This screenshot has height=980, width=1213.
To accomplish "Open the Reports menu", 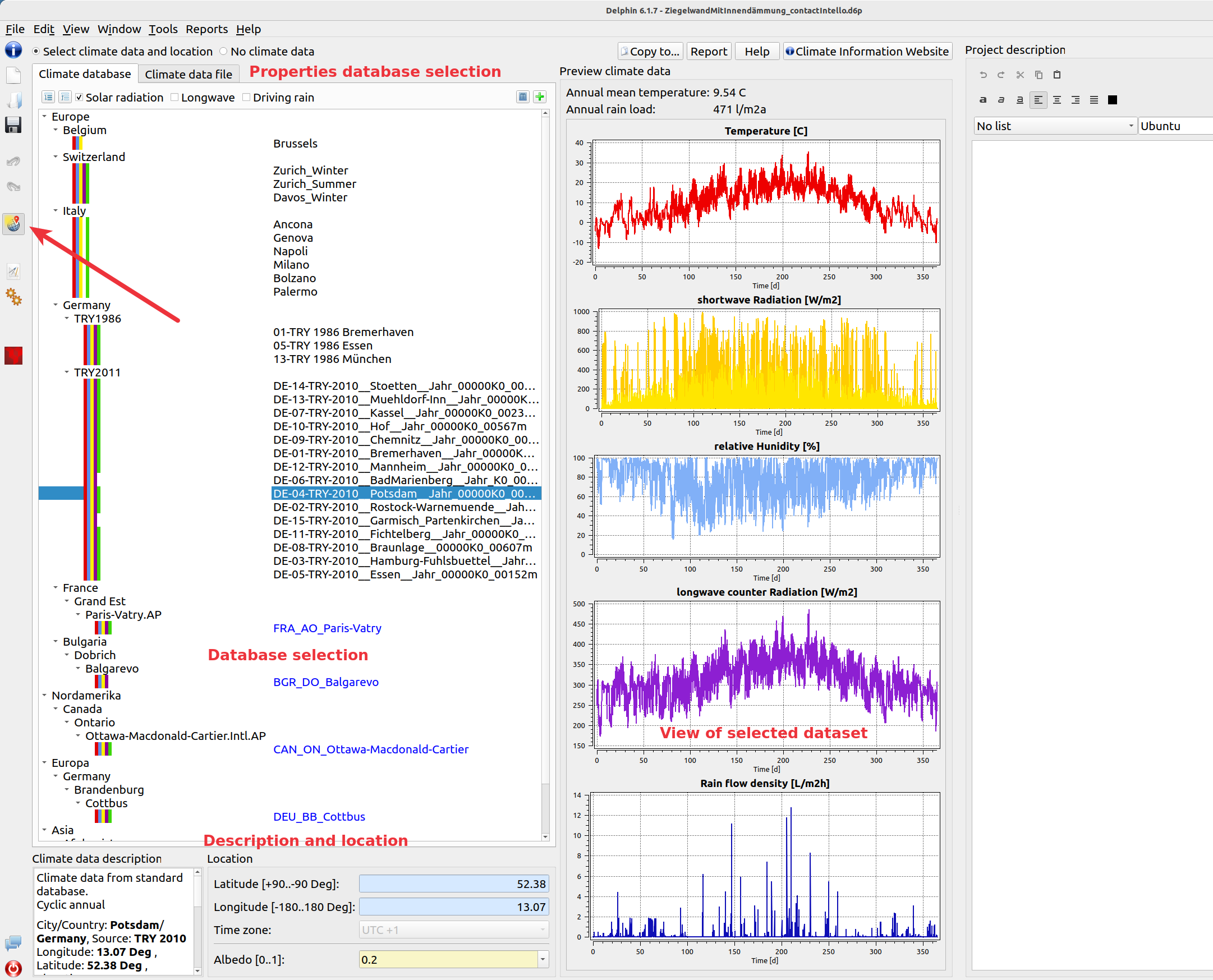I will pyautogui.click(x=206, y=29).
